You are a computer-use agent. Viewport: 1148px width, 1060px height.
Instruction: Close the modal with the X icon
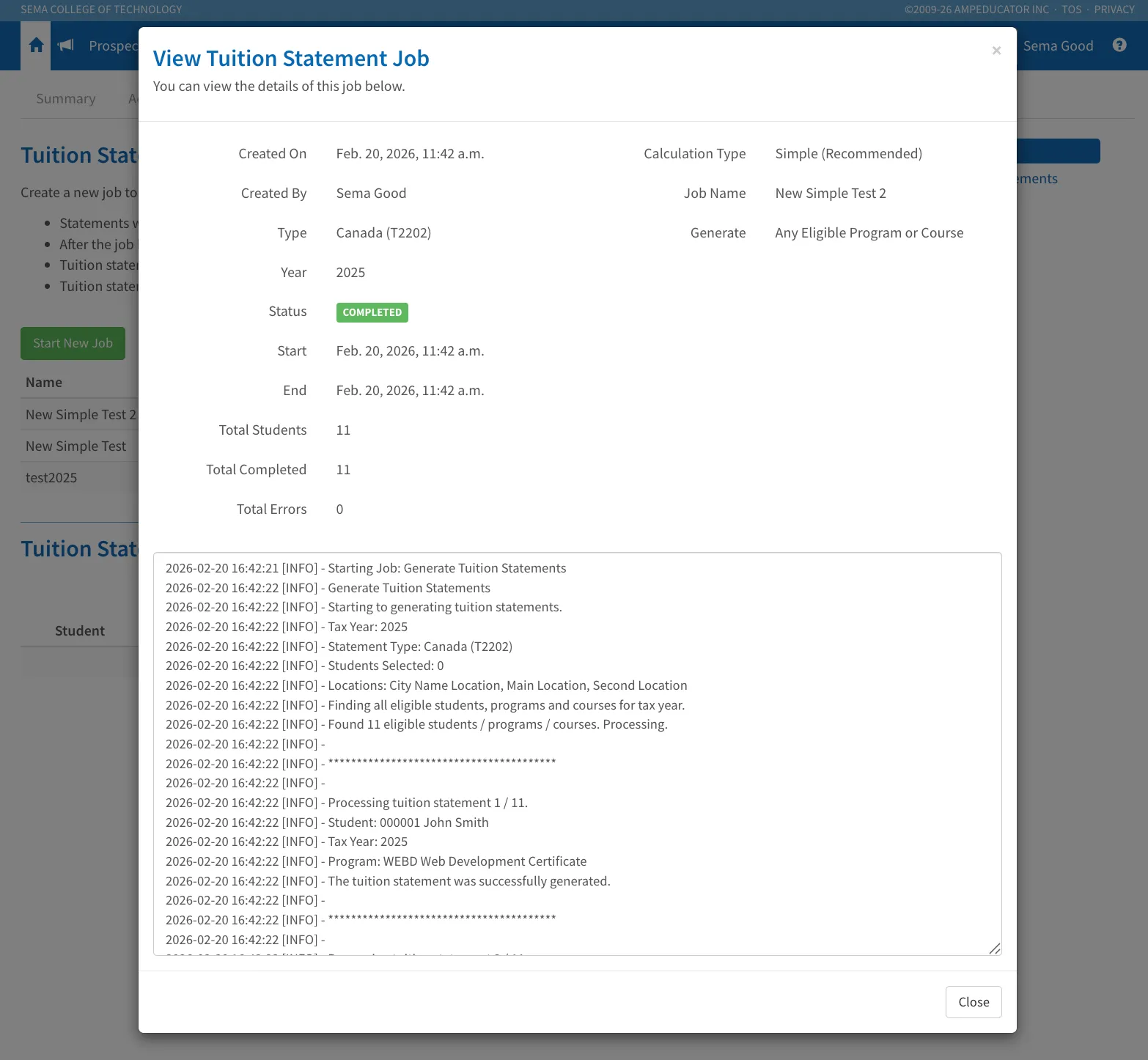click(996, 50)
